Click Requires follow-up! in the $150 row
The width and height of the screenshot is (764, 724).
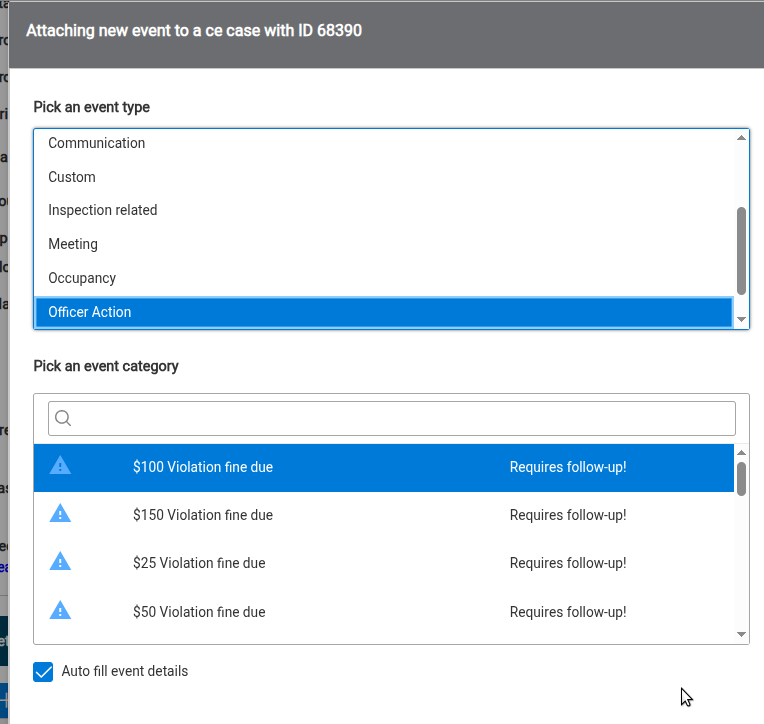pos(568,515)
